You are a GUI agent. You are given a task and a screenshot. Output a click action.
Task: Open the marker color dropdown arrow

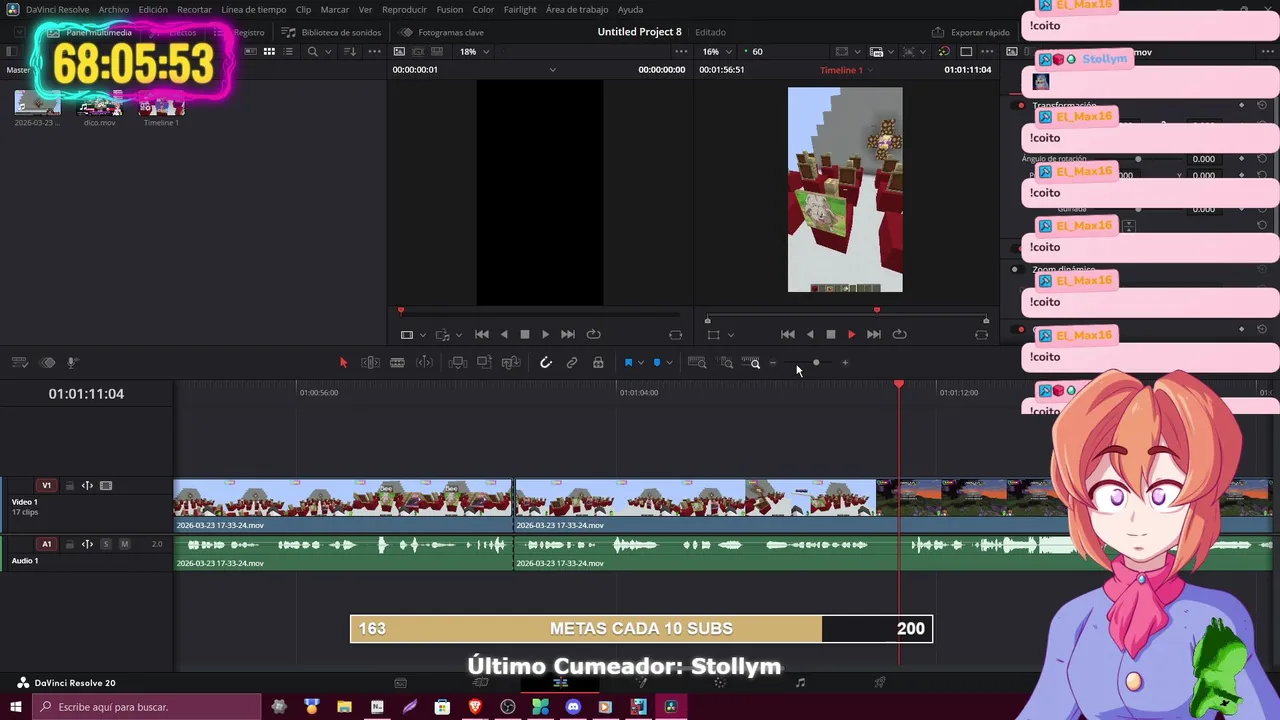point(669,363)
